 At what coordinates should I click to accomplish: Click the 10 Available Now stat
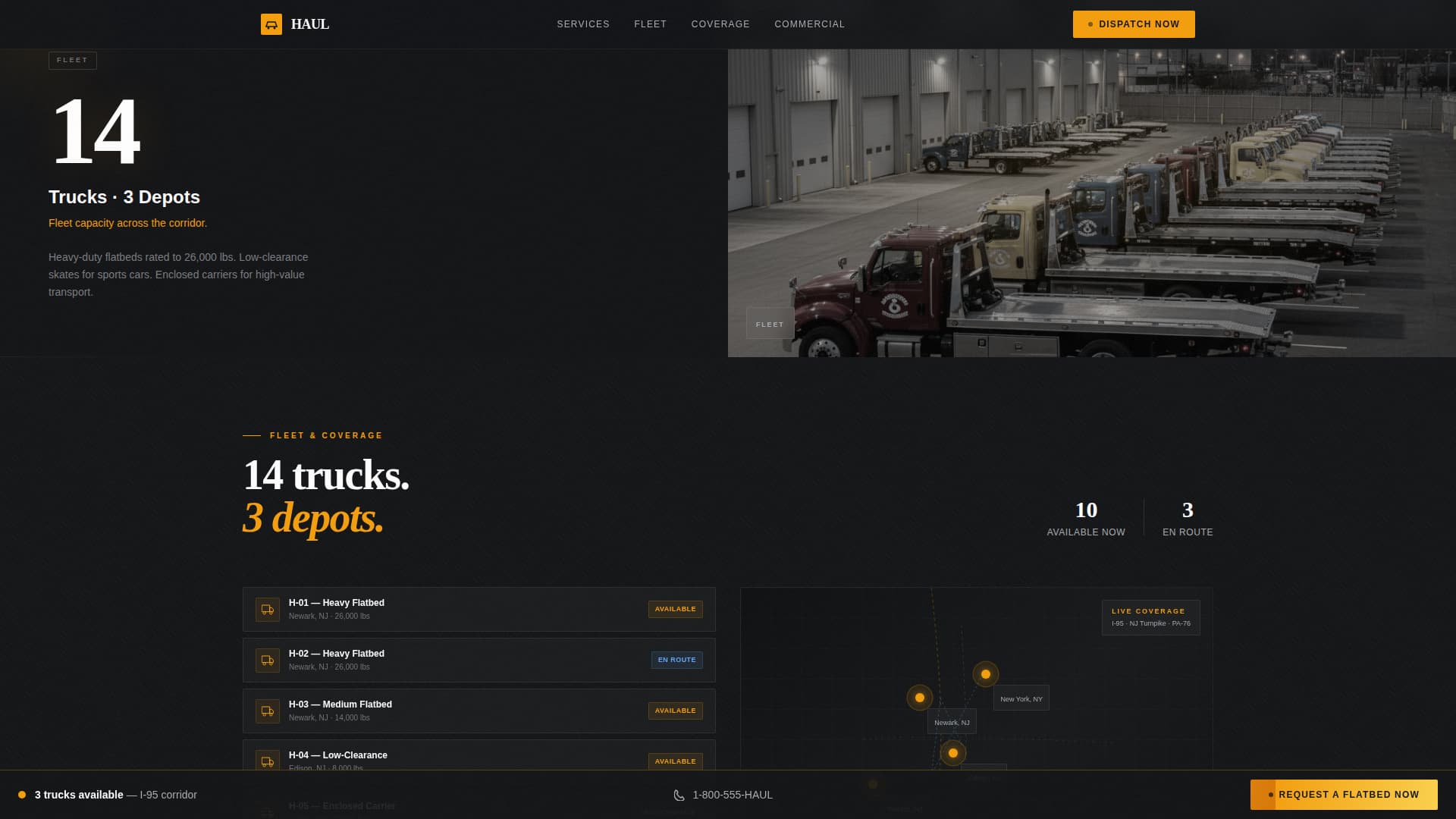1086,518
